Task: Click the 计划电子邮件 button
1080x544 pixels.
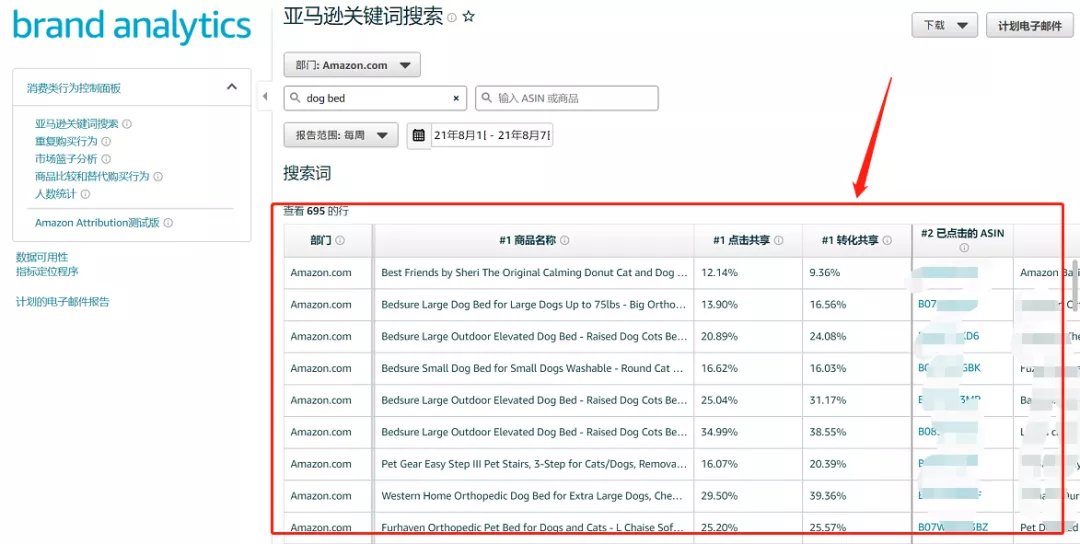Action: pyautogui.click(x=1030, y=25)
